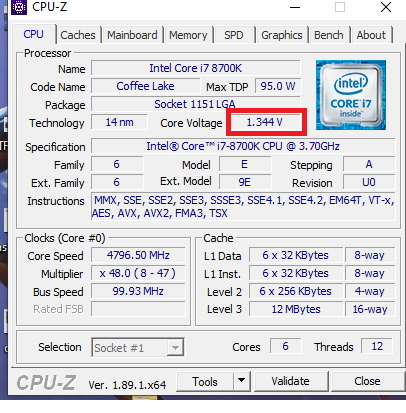The image size is (406, 413).
Task: Go to the Graphics tab
Action: [x=282, y=35]
